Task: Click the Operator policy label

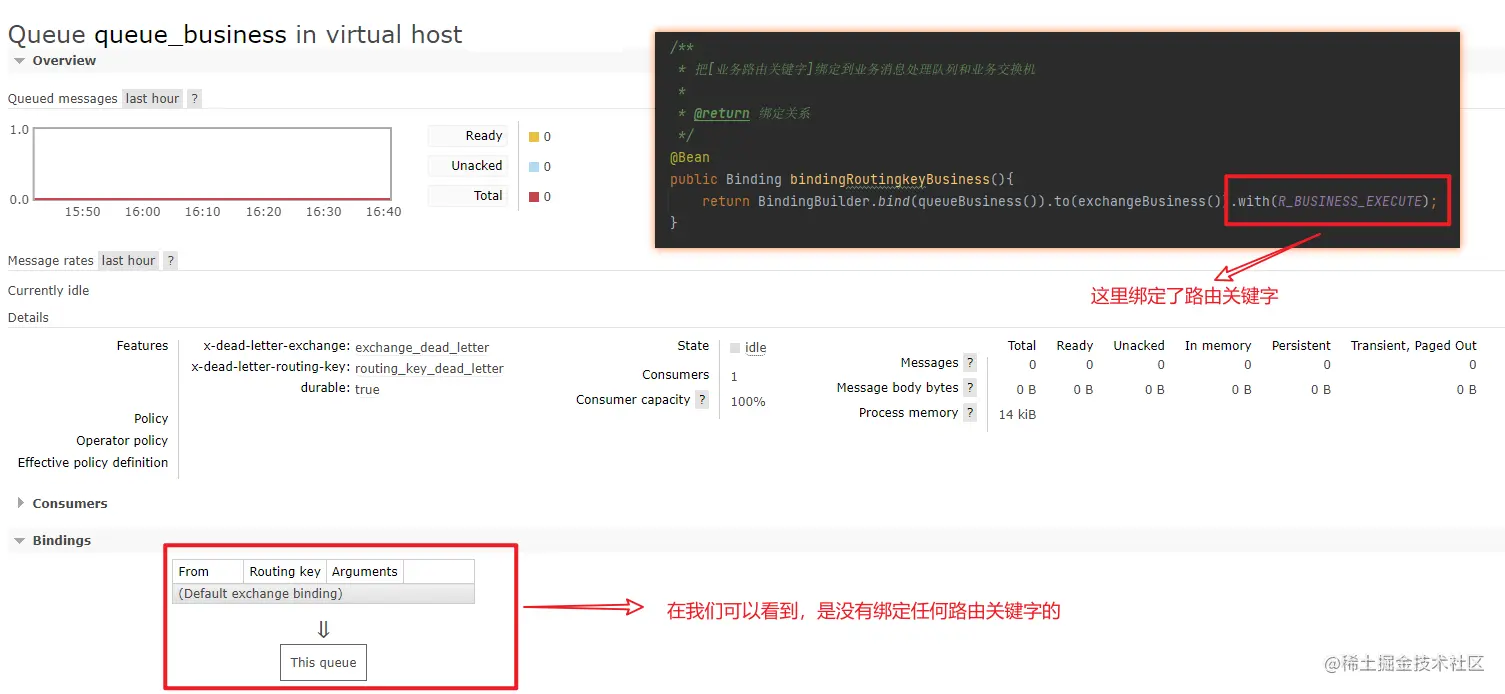Action: point(122,441)
